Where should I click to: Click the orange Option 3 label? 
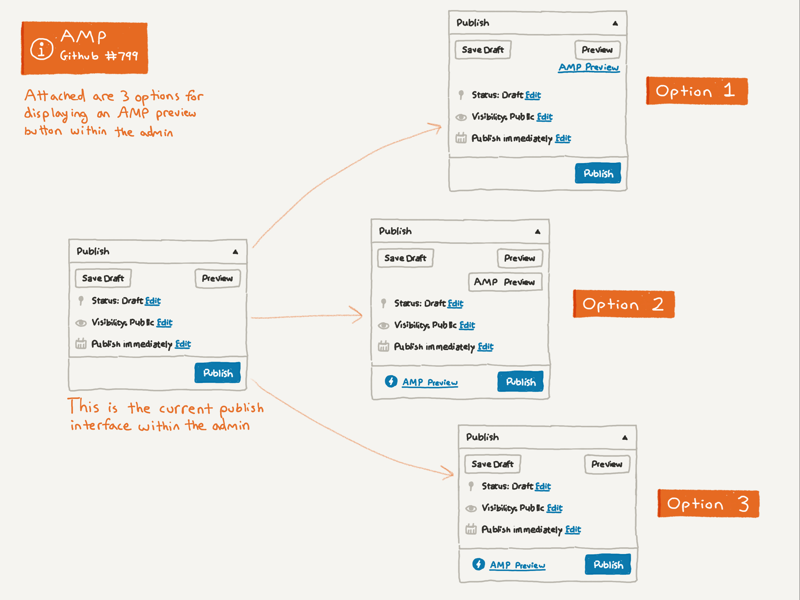point(708,504)
